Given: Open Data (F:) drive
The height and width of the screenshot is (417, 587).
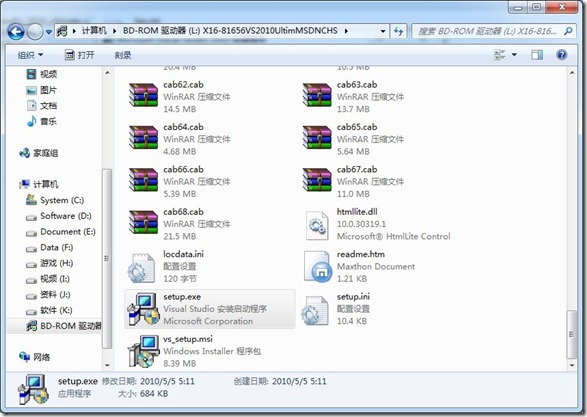Looking at the screenshot, I should click(49, 247).
